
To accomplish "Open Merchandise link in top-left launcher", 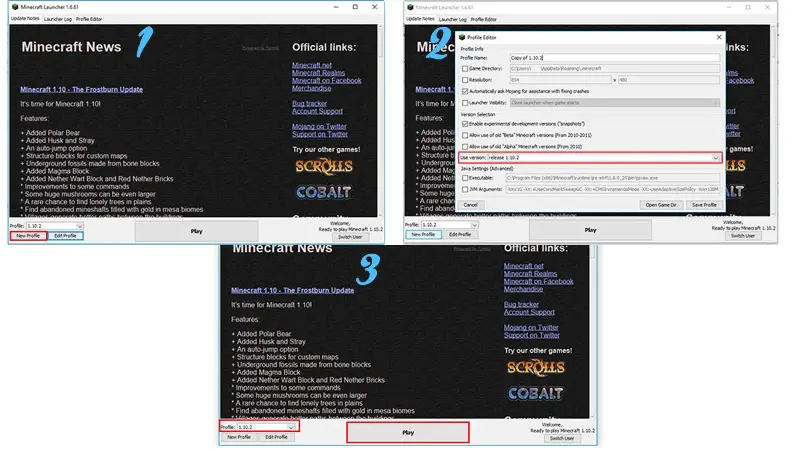I will click(x=311, y=88).
